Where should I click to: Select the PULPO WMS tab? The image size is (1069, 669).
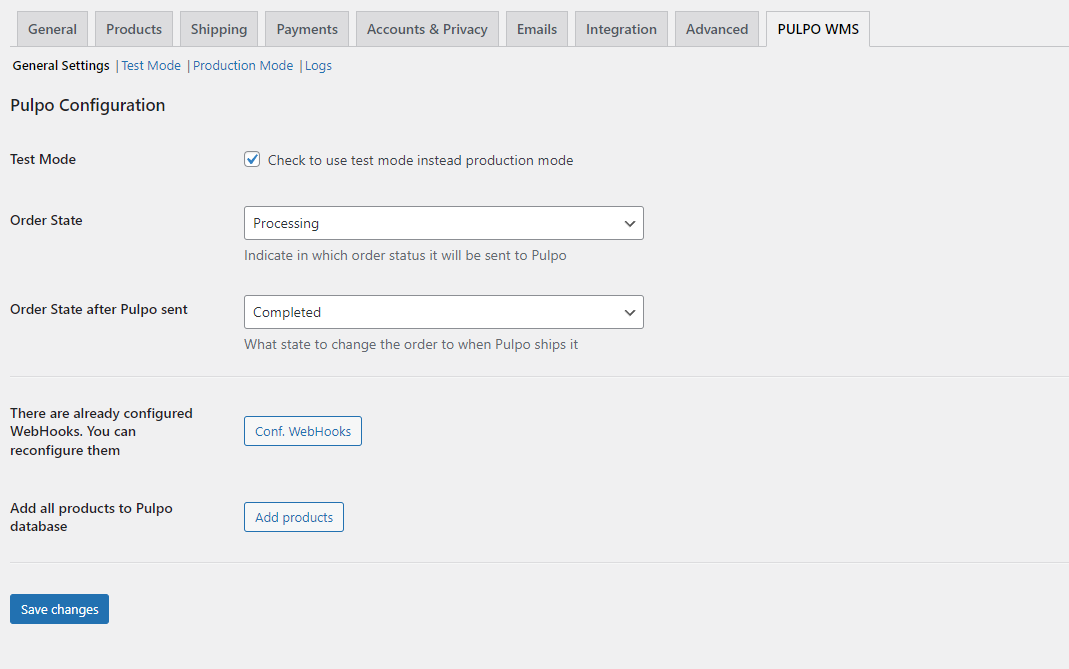pyautogui.click(x=818, y=29)
